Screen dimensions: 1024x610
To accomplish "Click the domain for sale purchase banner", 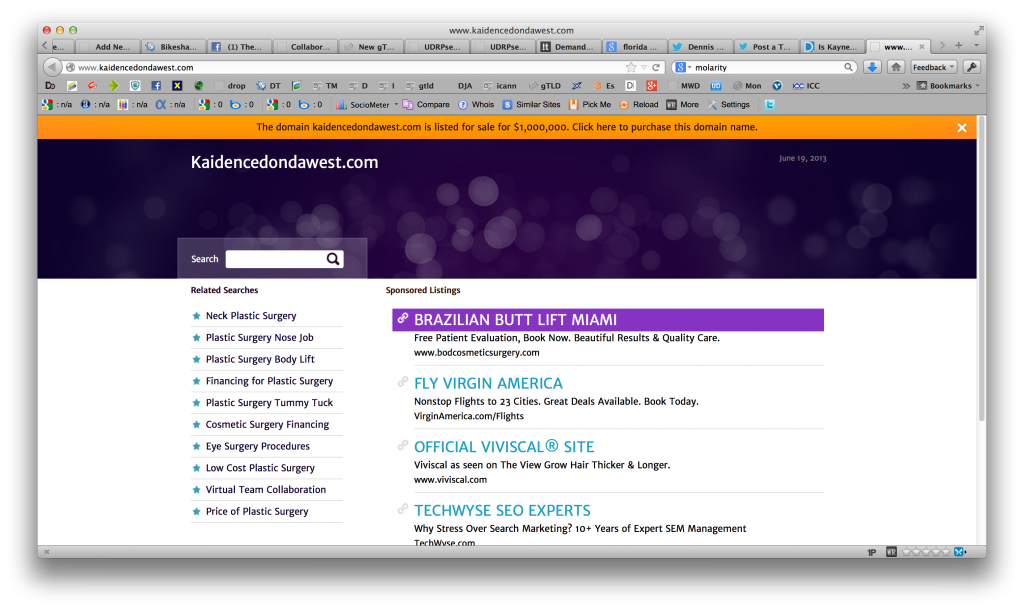I will tap(507, 127).
